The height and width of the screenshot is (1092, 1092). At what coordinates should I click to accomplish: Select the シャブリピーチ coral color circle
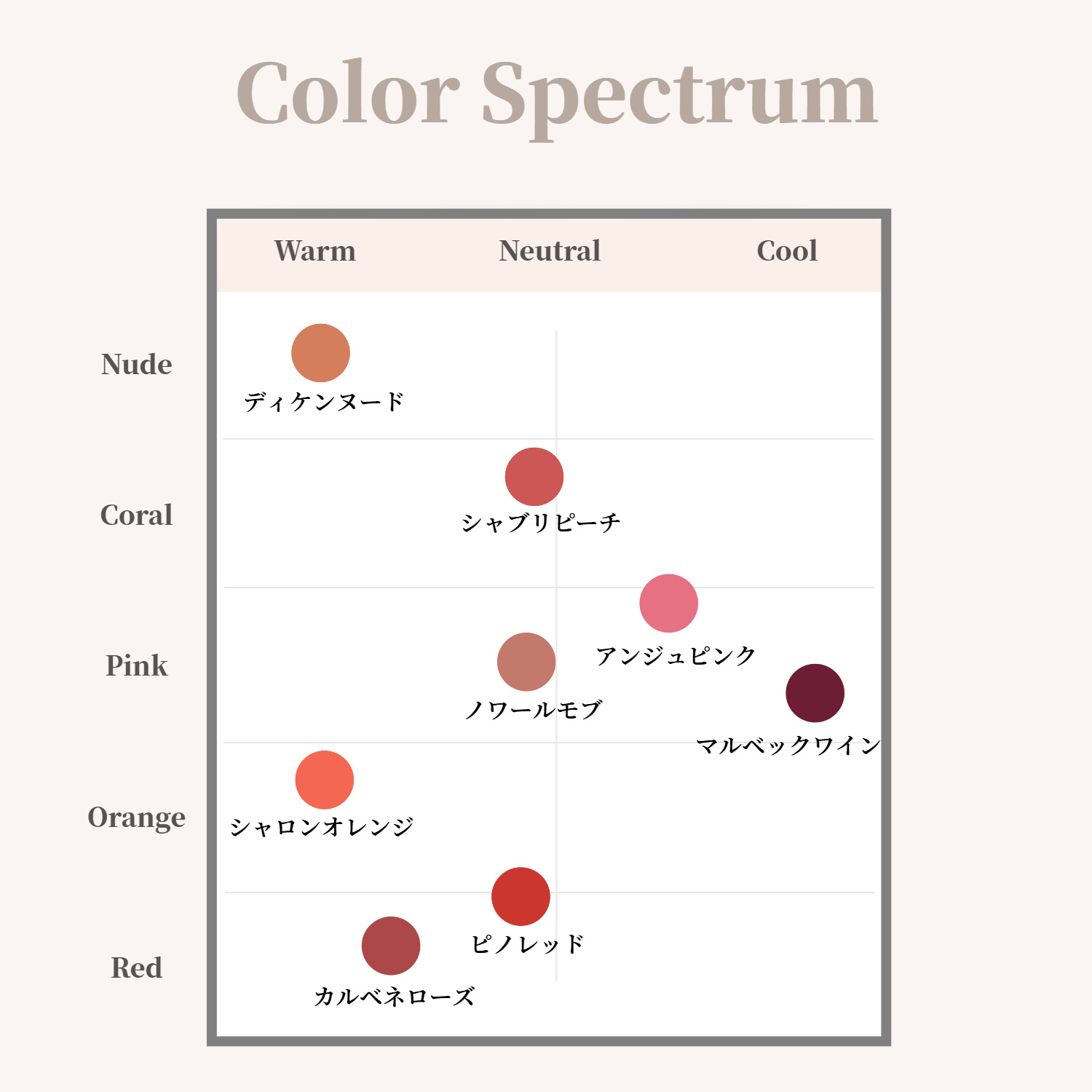(x=534, y=477)
